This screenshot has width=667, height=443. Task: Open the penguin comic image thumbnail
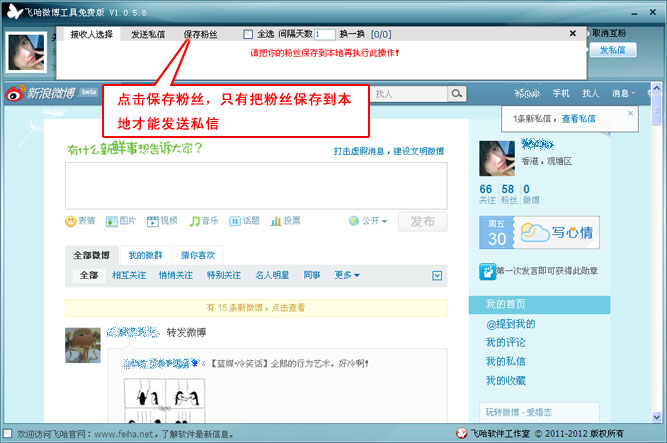[x=164, y=400]
